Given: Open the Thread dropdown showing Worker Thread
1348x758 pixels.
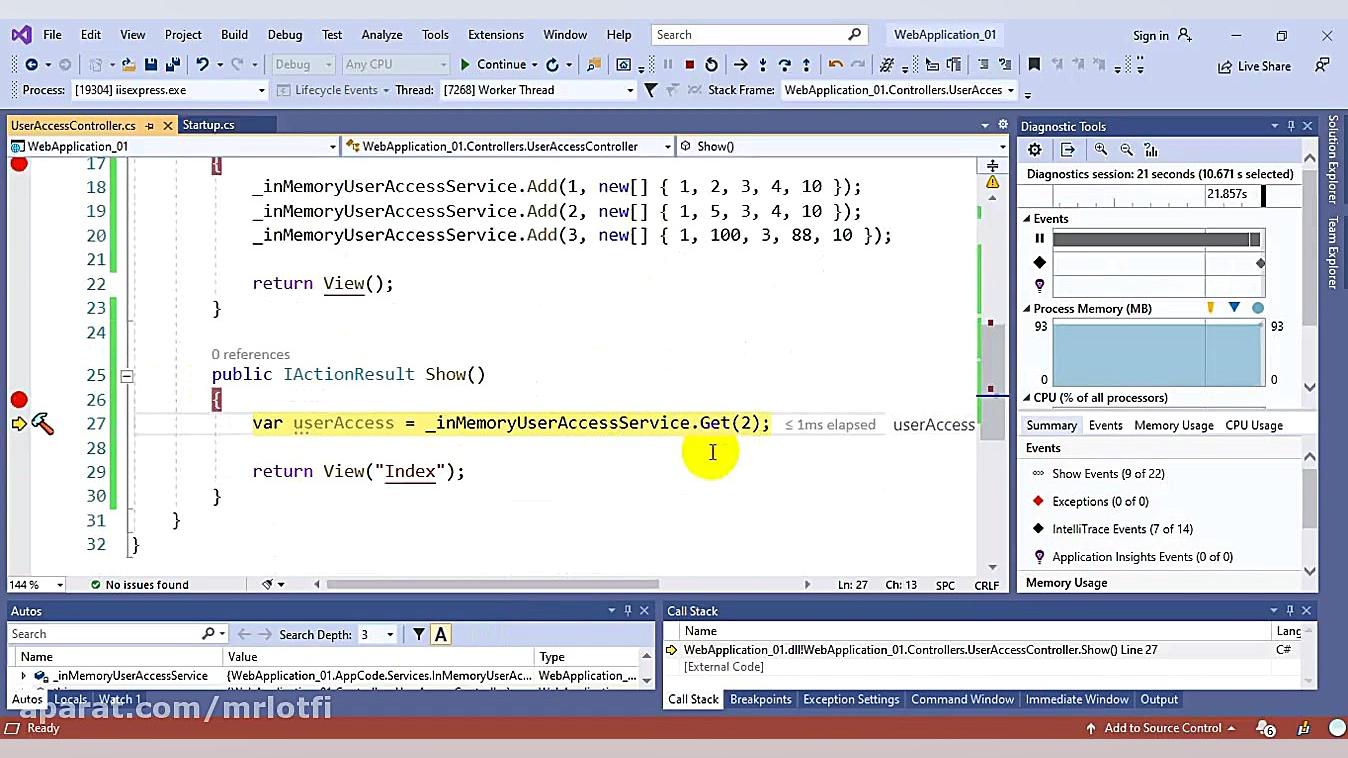Looking at the screenshot, I should [627, 89].
